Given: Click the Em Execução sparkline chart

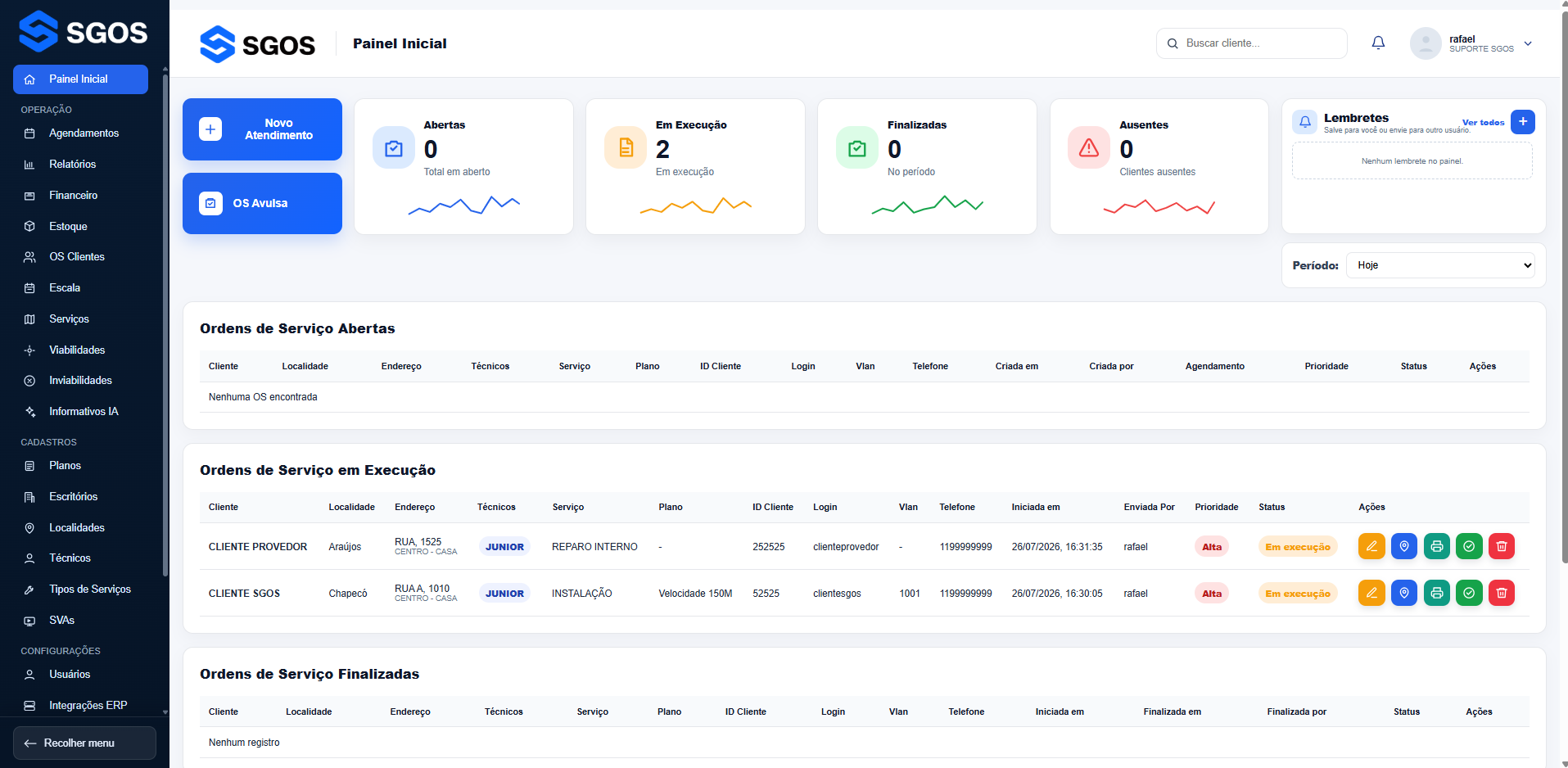Looking at the screenshot, I should point(695,205).
